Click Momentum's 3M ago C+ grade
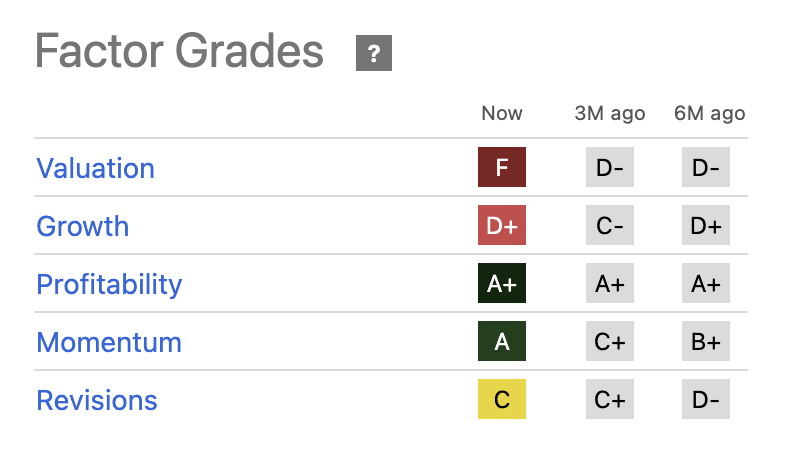Image resolution: width=788 pixels, height=458 pixels. click(610, 341)
